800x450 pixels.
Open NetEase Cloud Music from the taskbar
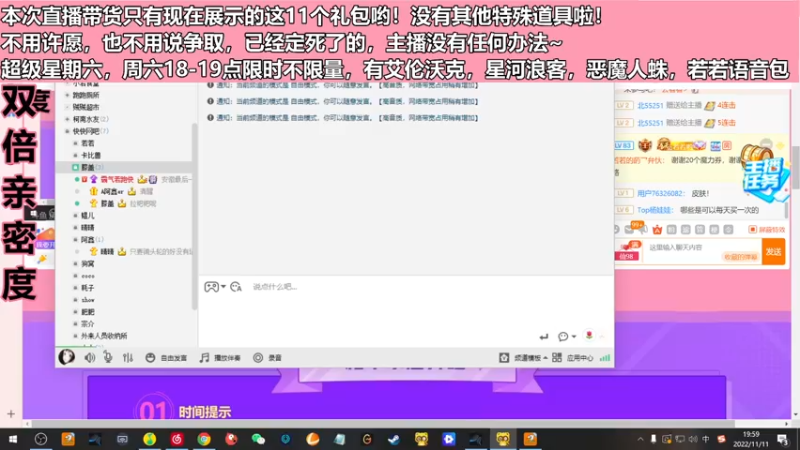(x=177, y=439)
